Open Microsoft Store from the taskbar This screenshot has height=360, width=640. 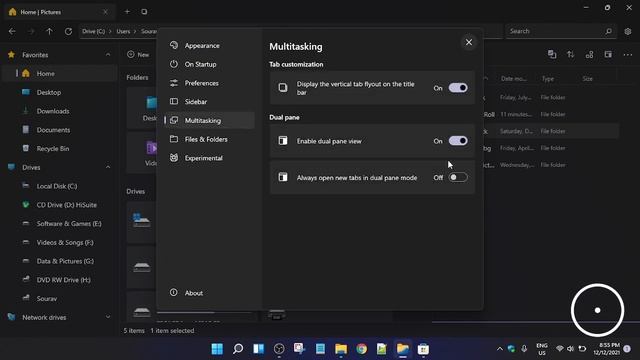click(423, 349)
